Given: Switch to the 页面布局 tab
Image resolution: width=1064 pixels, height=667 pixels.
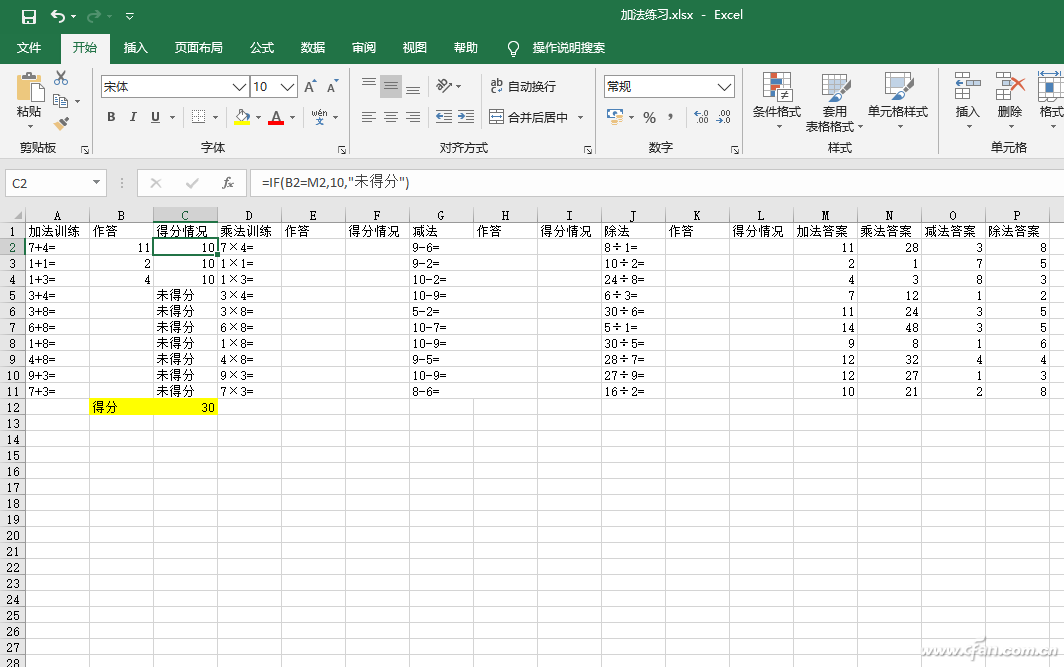Looking at the screenshot, I should tap(199, 47).
